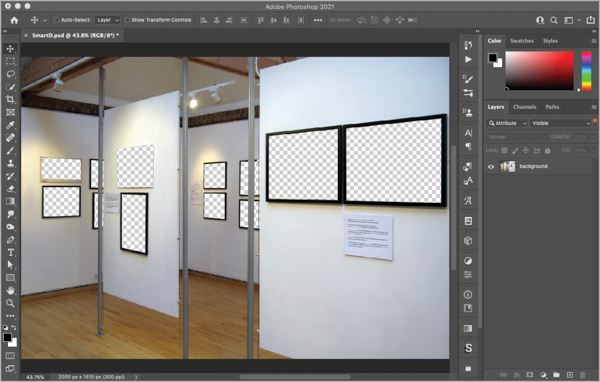Select the Path Selection arrow tool
Image resolution: width=600 pixels, height=382 pixels.
(10, 265)
